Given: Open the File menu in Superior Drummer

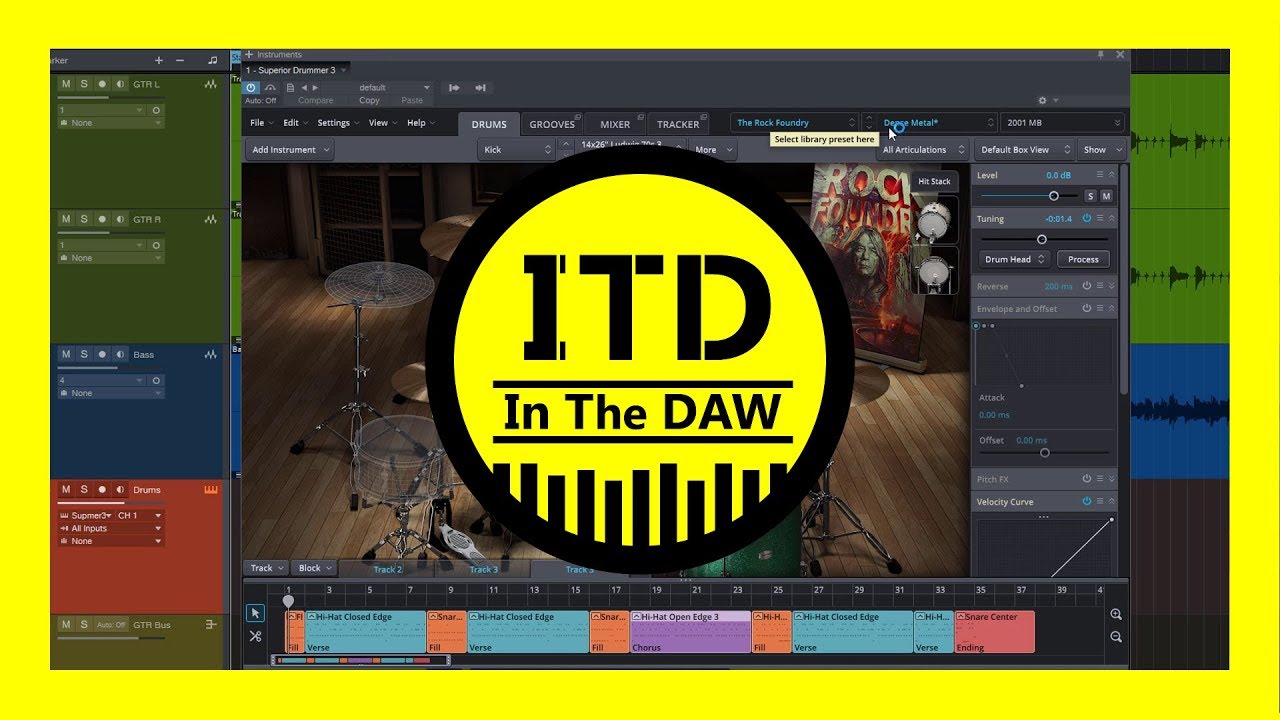Looking at the screenshot, I should point(261,123).
